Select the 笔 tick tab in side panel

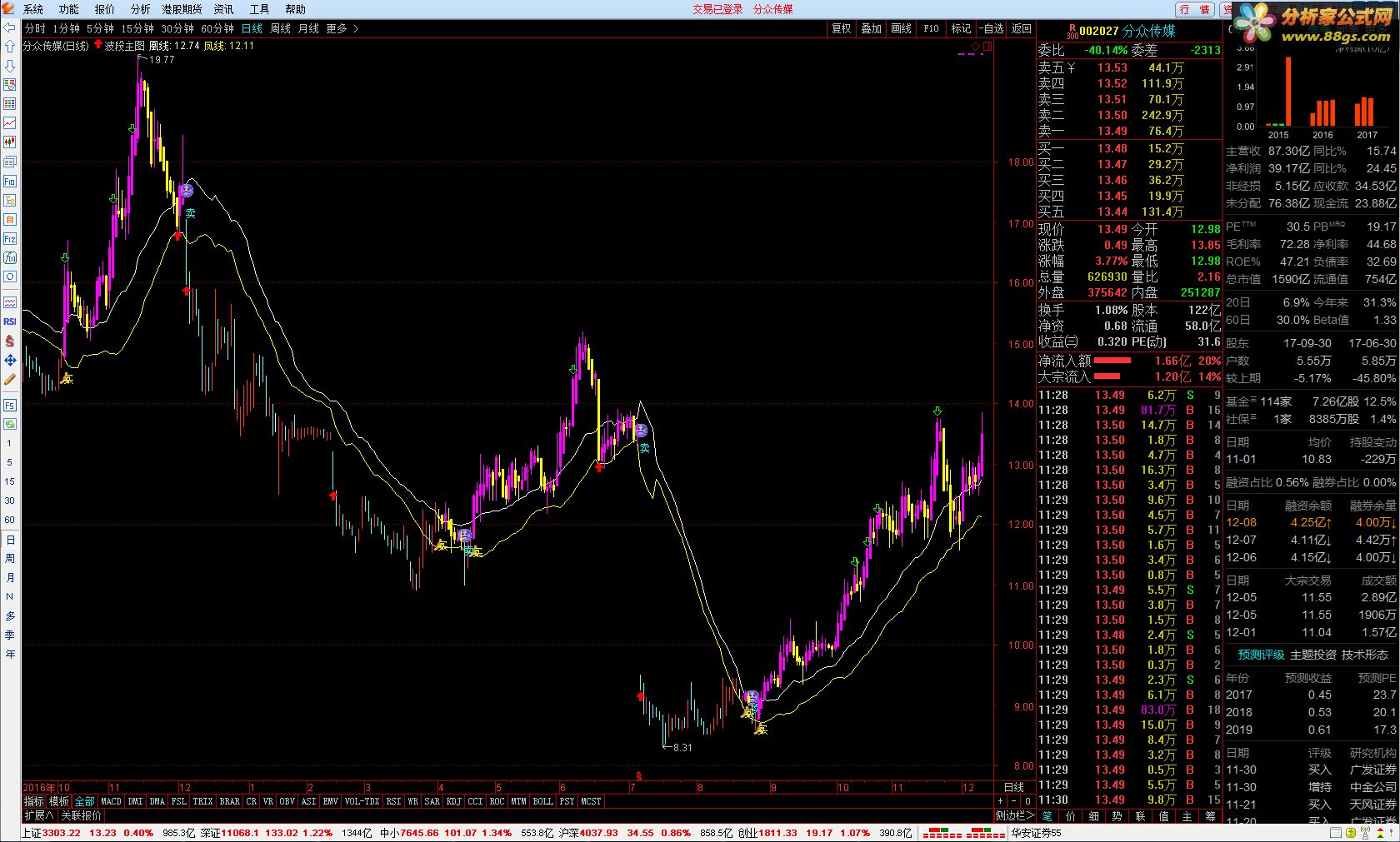pos(1047,816)
